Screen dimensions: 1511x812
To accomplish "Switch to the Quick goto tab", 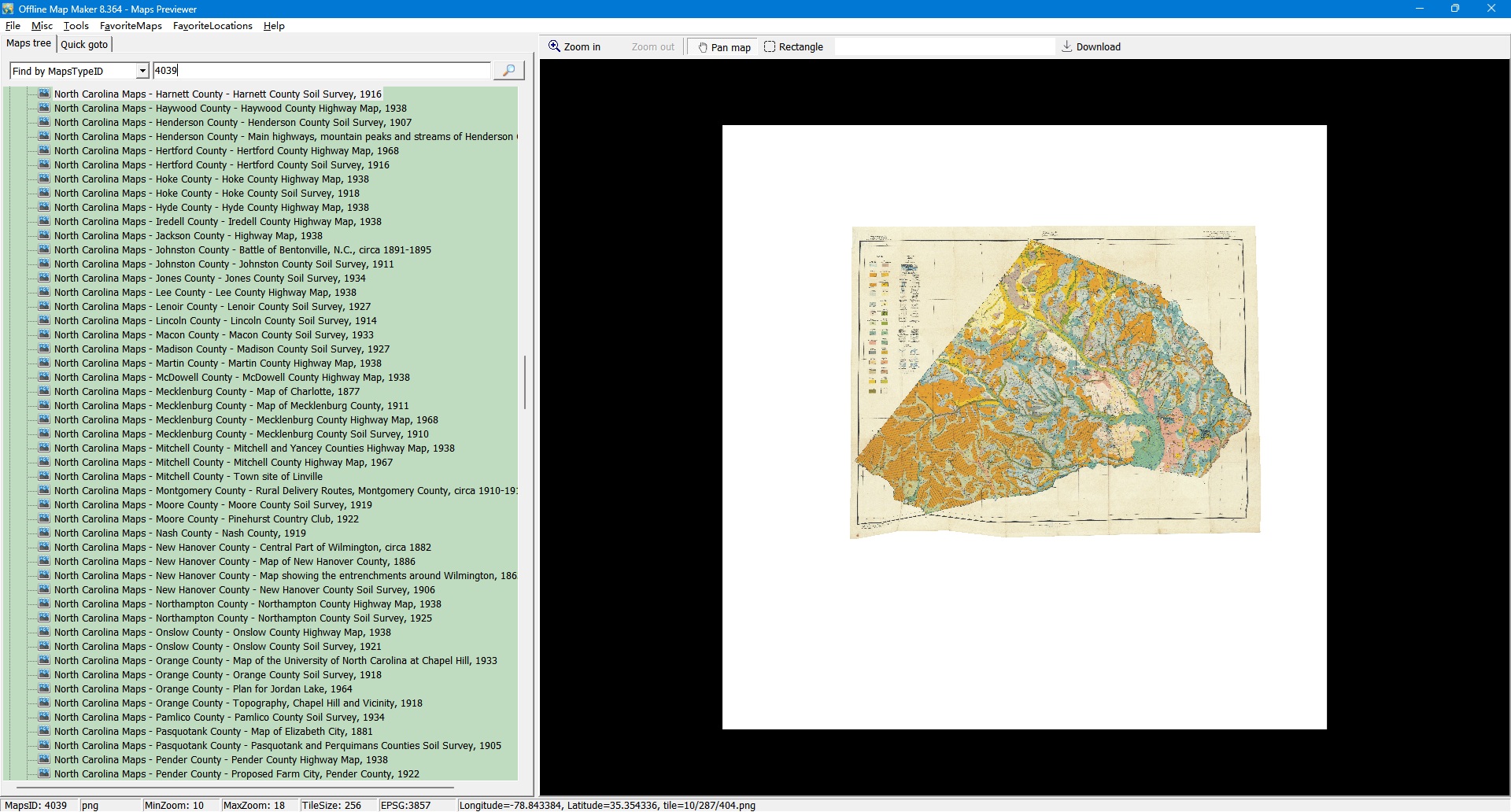I will (84, 44).
